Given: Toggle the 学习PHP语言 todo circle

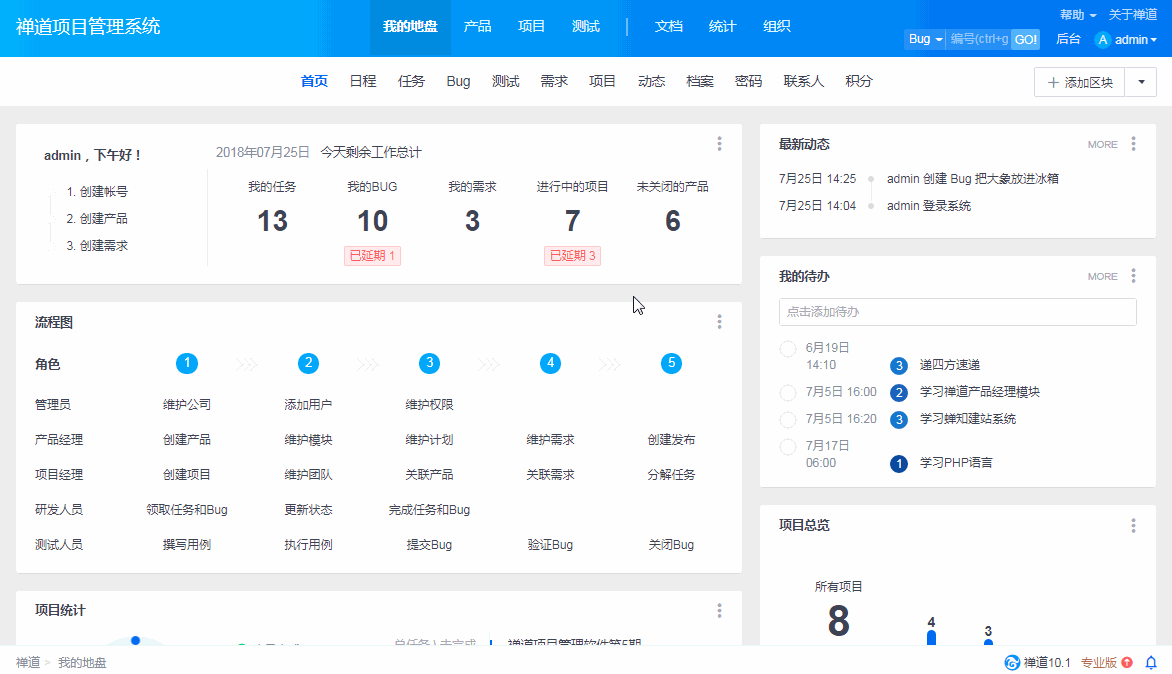Looking at the screenshot, I should (x=787, y=455).
